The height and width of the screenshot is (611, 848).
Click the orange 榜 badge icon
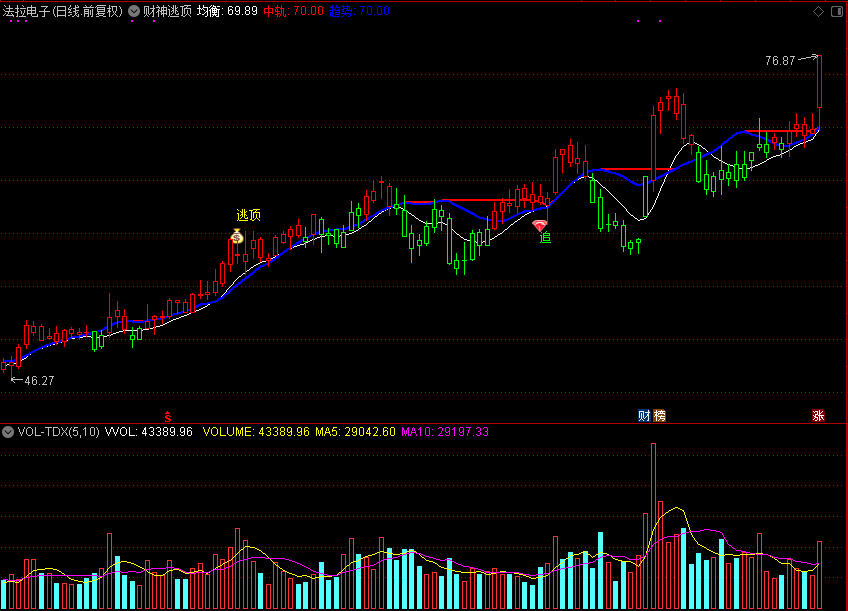pos(659,416)
